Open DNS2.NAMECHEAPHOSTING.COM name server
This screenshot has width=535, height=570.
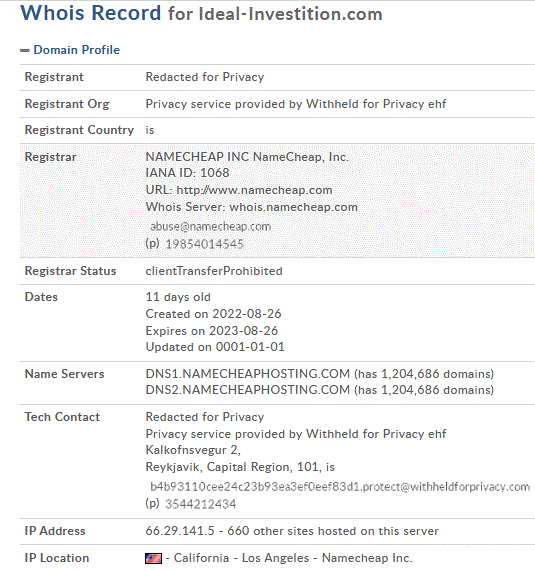248,390
